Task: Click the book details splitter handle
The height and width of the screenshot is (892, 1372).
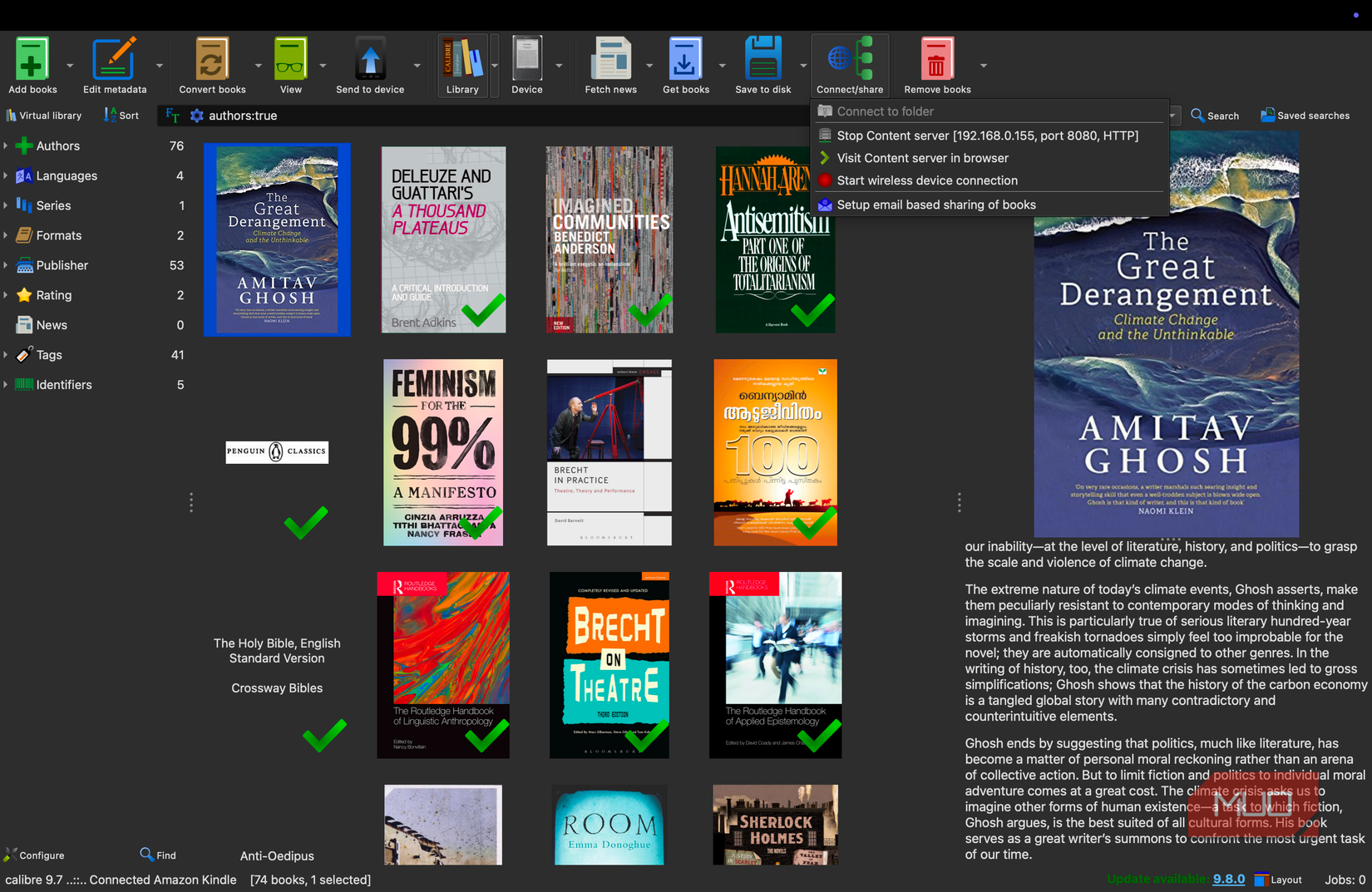Action: tap(959, 502)
